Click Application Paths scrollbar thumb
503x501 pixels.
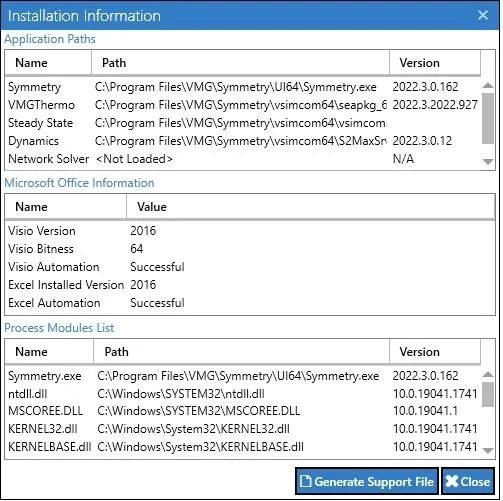[488, 118]
